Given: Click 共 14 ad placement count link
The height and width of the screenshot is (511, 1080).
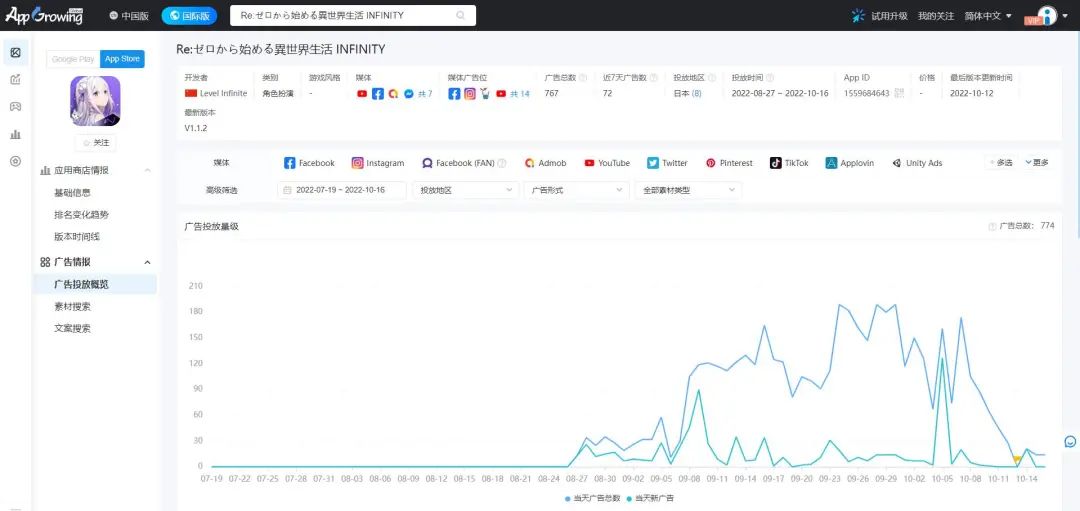Looking at the screenshot, I should 520,94.
